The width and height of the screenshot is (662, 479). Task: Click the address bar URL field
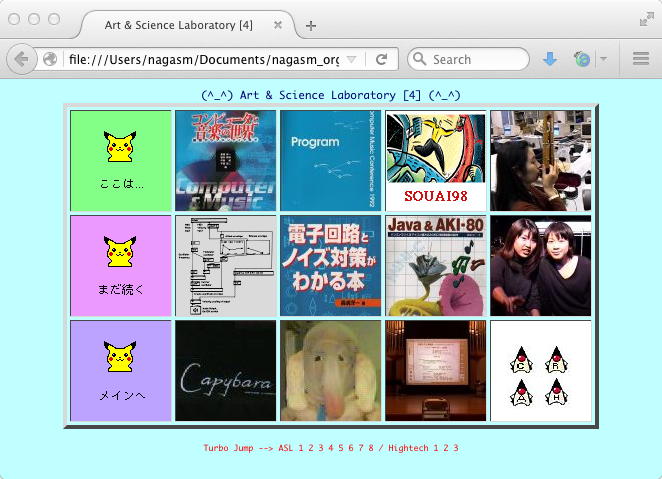(204, 60)
